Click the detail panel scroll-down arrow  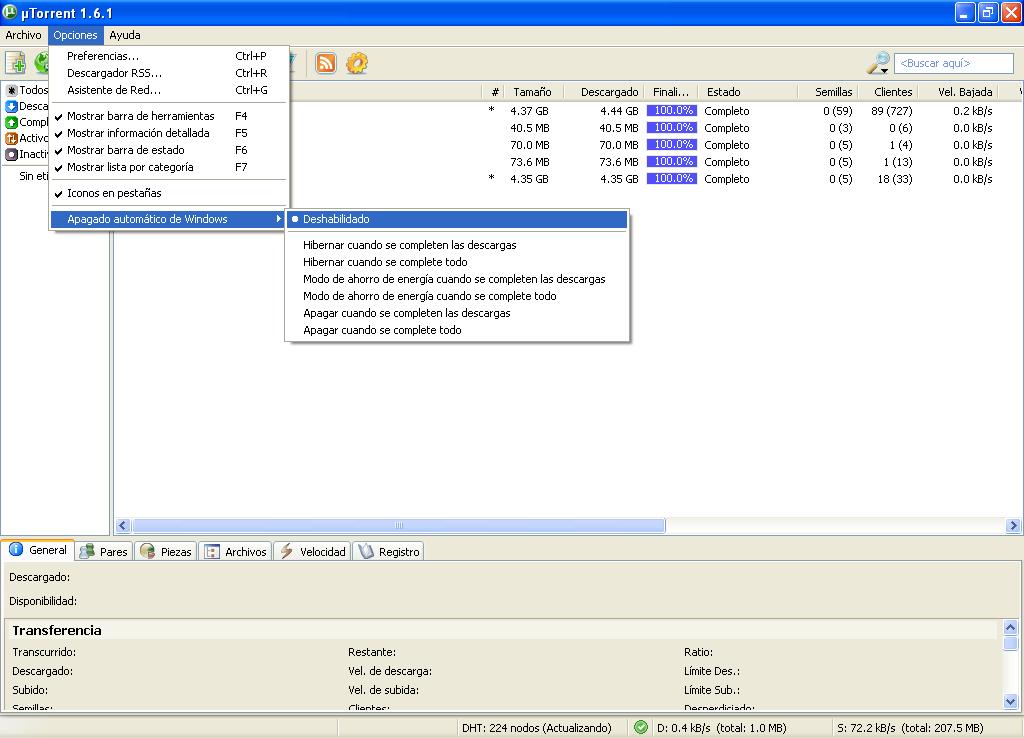click(1010, 701)
